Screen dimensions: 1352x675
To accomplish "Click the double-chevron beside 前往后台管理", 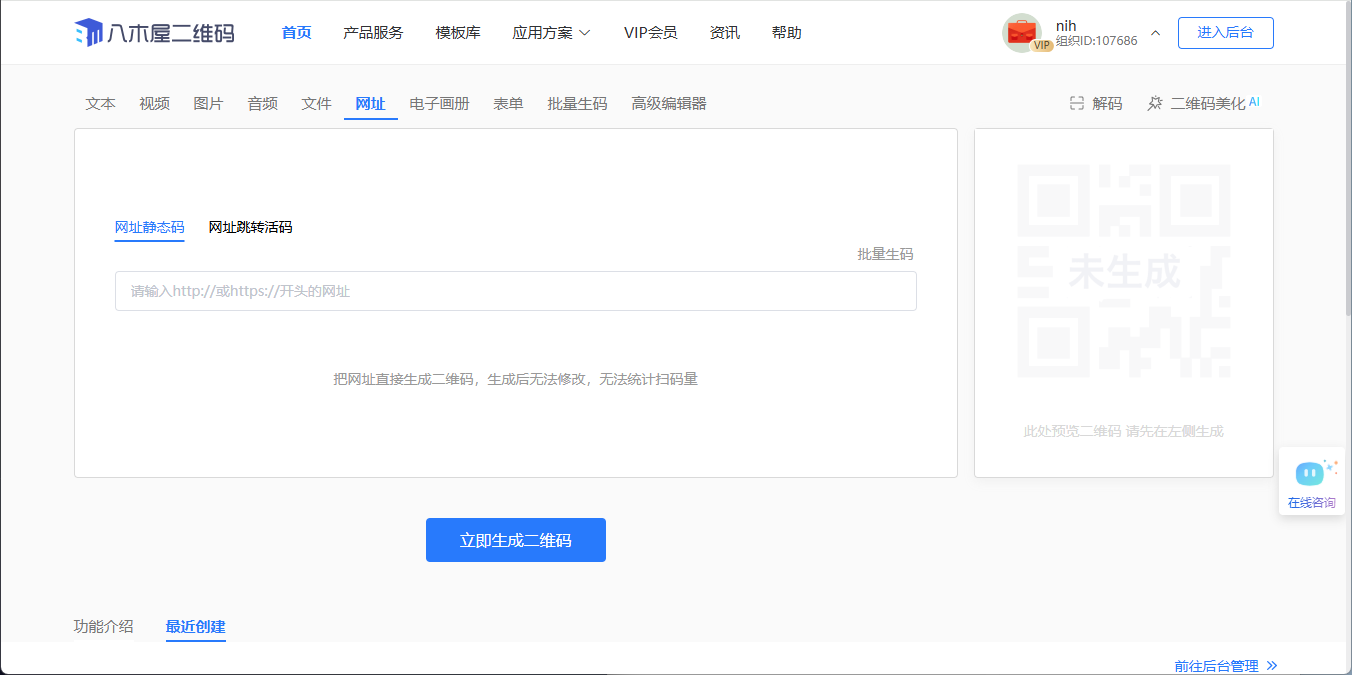I will click(x=1272, y=665).
